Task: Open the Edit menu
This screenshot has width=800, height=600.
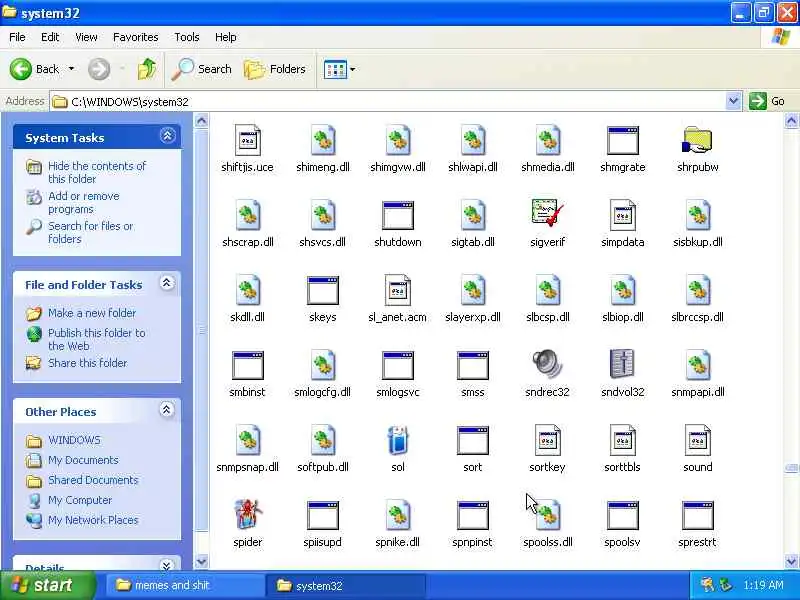Action: [50, 37]
